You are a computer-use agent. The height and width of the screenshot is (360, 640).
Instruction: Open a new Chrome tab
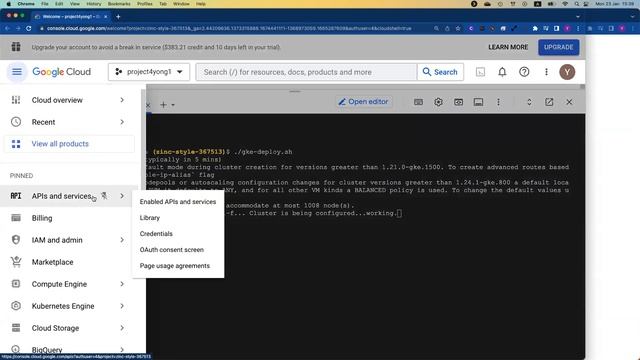(x=118, y=17)
